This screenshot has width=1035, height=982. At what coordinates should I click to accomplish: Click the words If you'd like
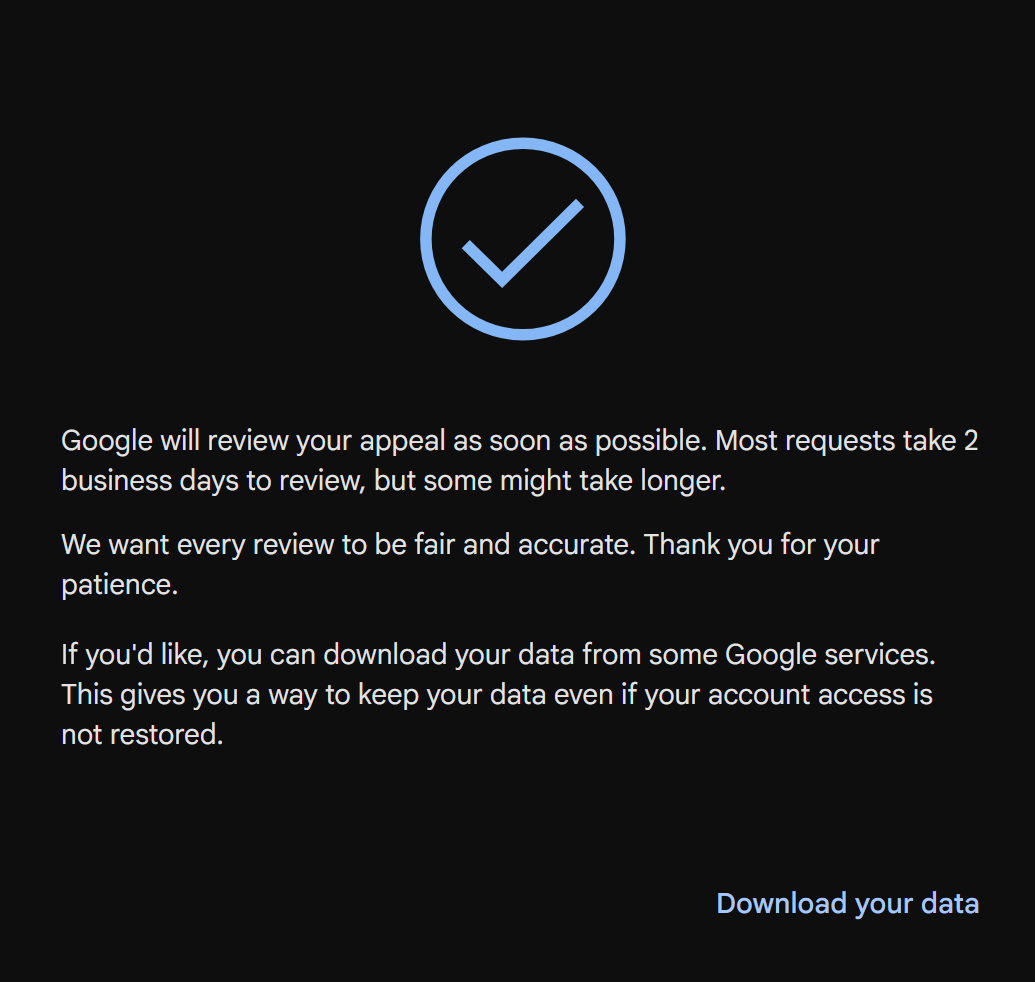click(135, 655)
